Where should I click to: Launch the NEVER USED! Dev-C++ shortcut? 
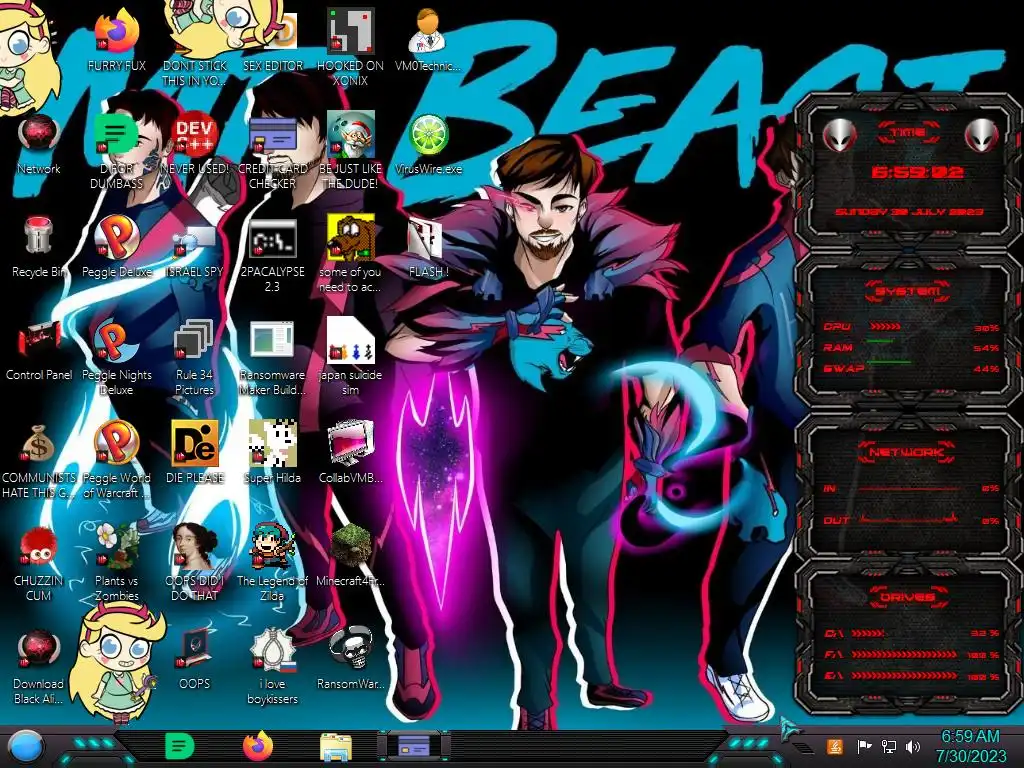click(194, 134)
